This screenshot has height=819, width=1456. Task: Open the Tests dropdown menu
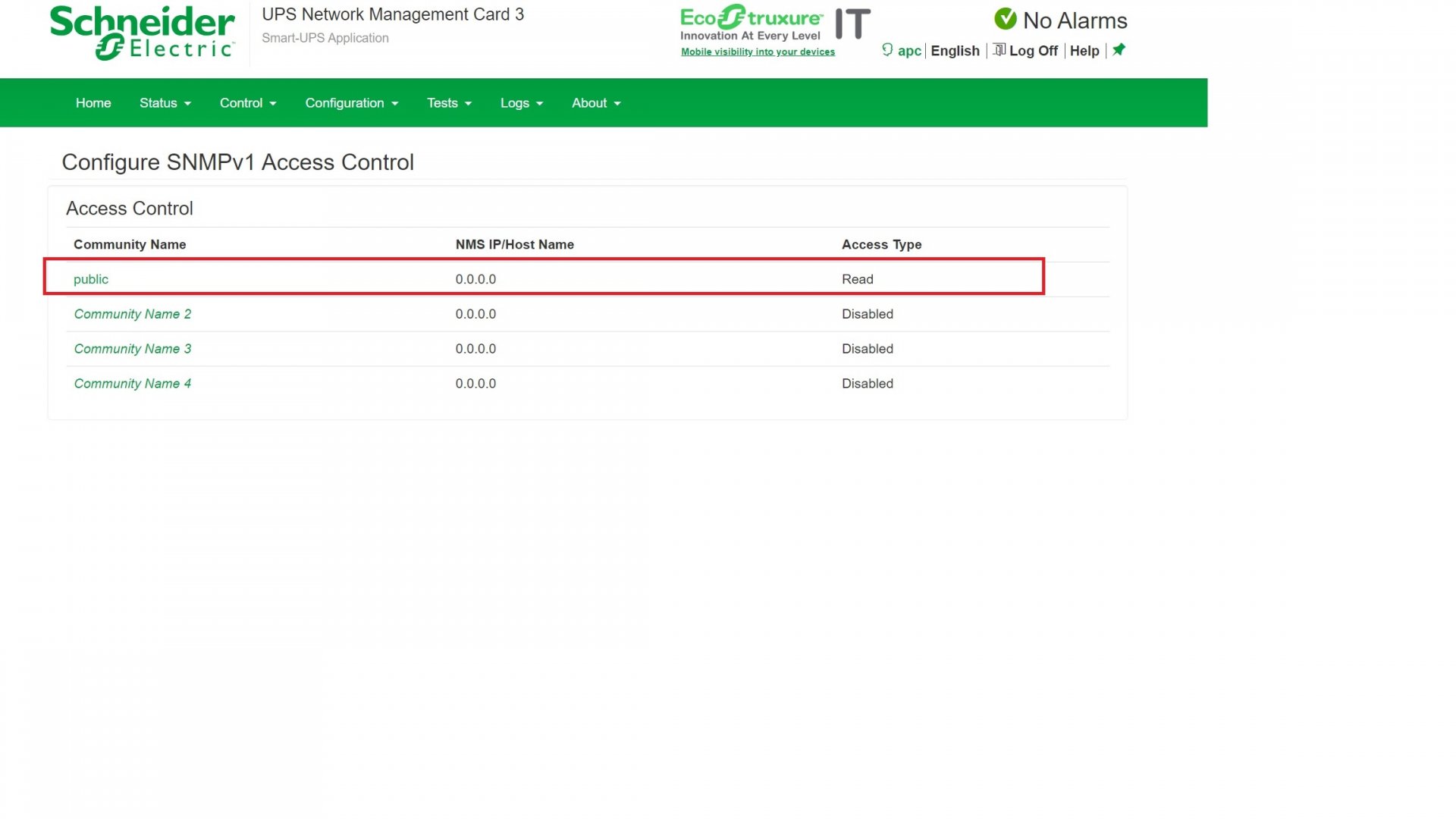(449, 103)
